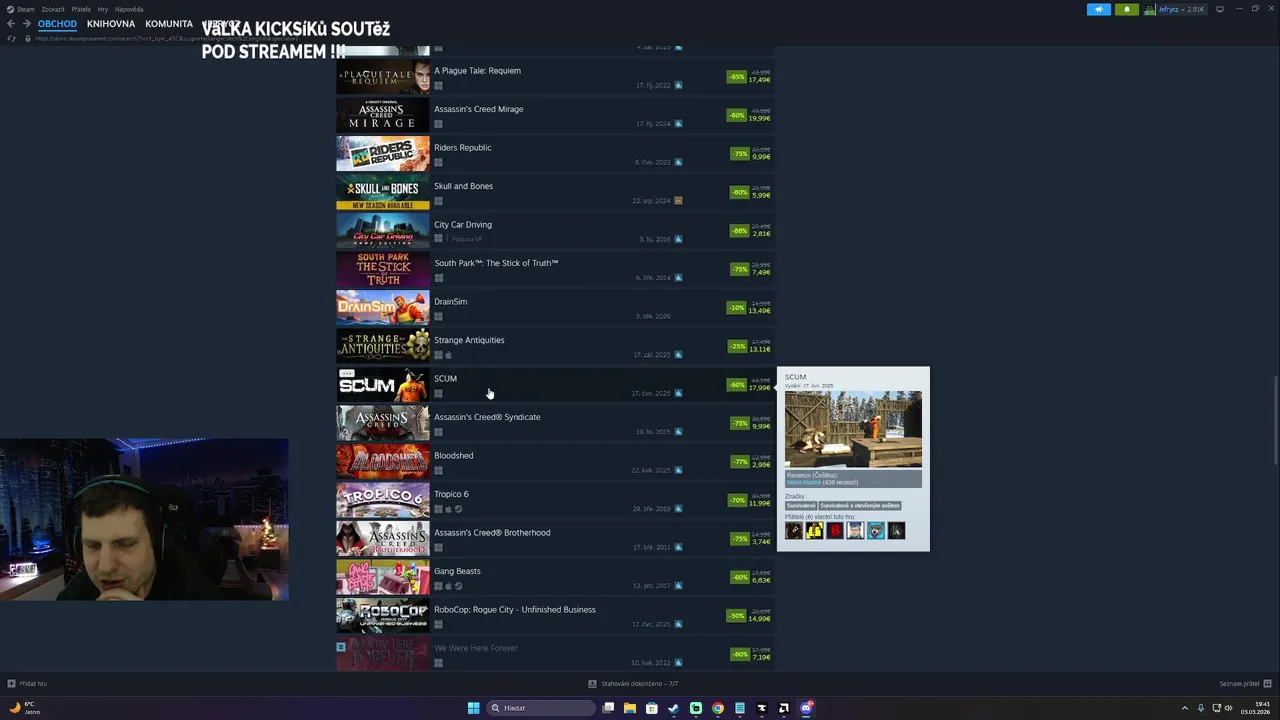Click yellow friend avatar in SCUM preview
1280x720 pixels.
(815, 531)
